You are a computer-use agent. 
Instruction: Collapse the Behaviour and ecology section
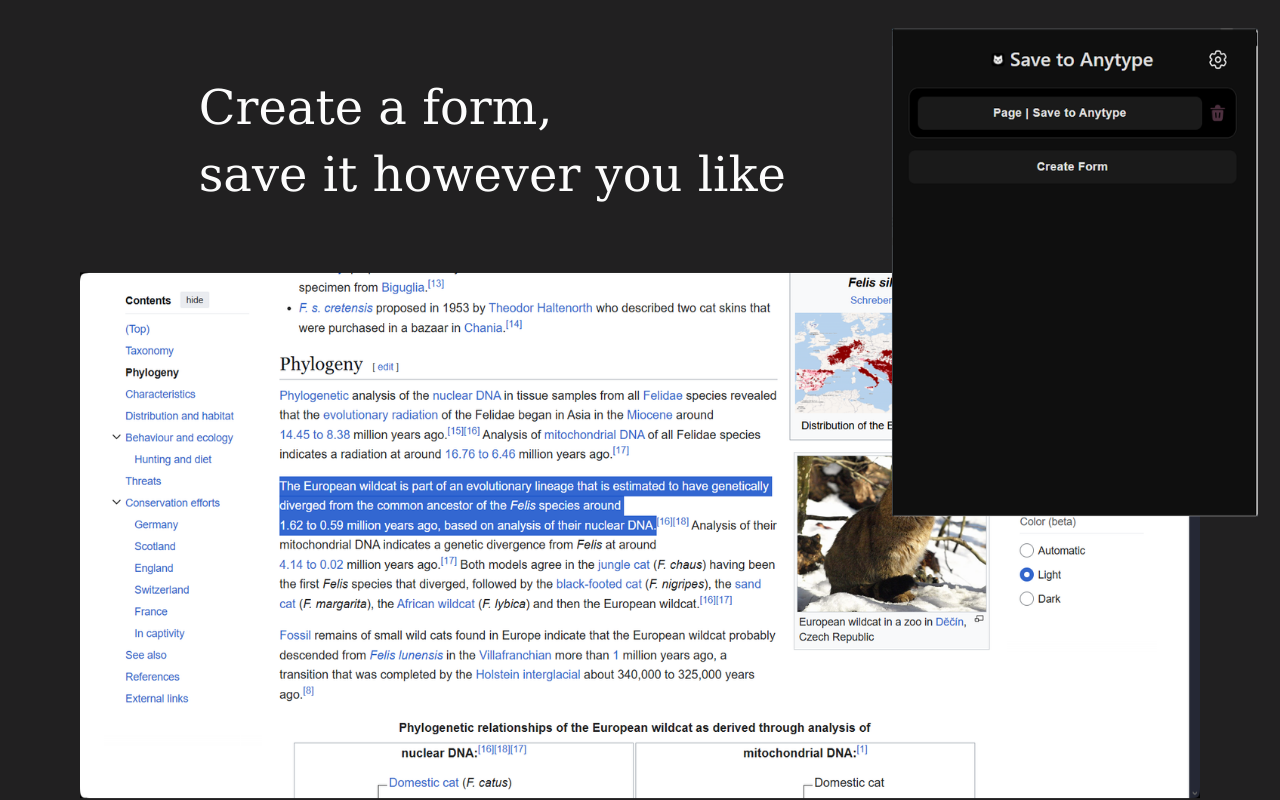117,437
